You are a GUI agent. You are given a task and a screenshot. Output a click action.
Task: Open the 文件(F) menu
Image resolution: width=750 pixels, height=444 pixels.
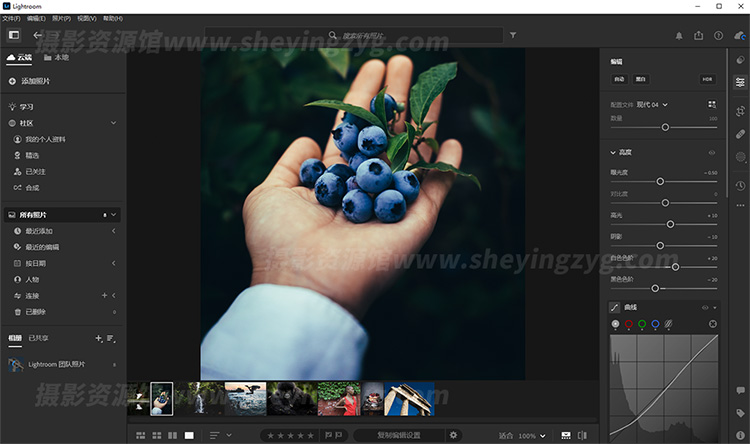click(10, 18)
